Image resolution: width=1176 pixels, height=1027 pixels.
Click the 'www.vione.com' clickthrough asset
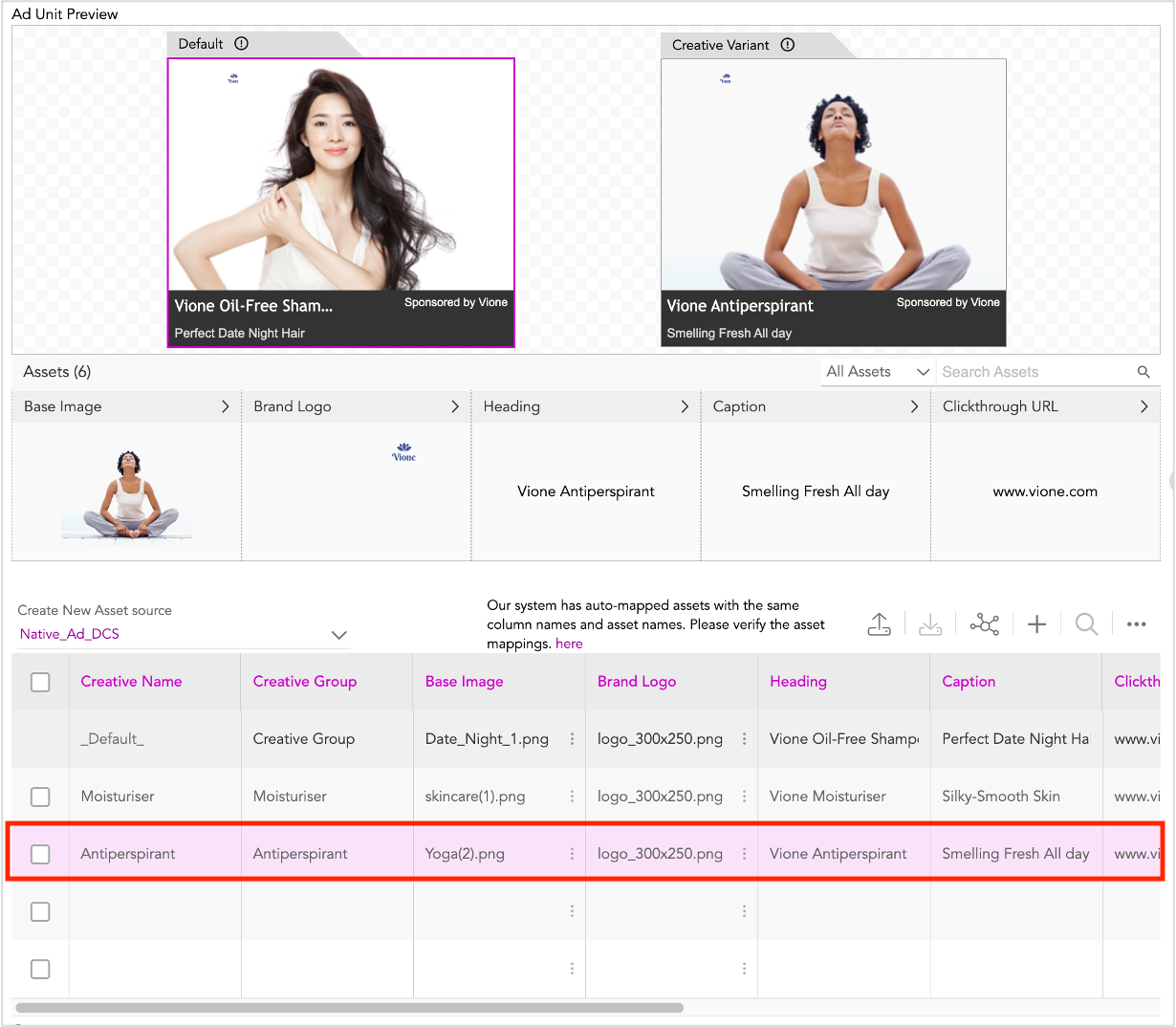tap(1045, 492)
